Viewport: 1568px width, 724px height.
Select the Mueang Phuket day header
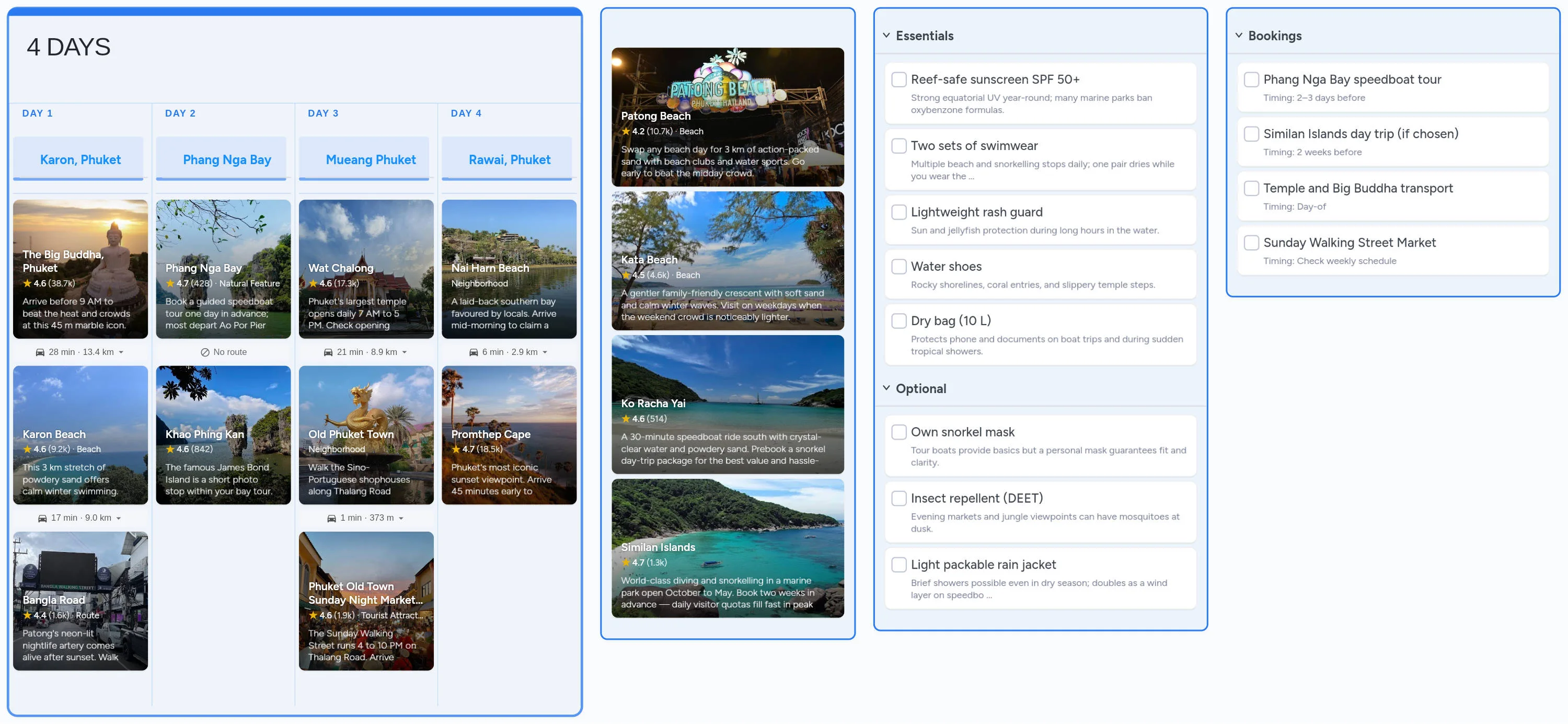point(364,159)
